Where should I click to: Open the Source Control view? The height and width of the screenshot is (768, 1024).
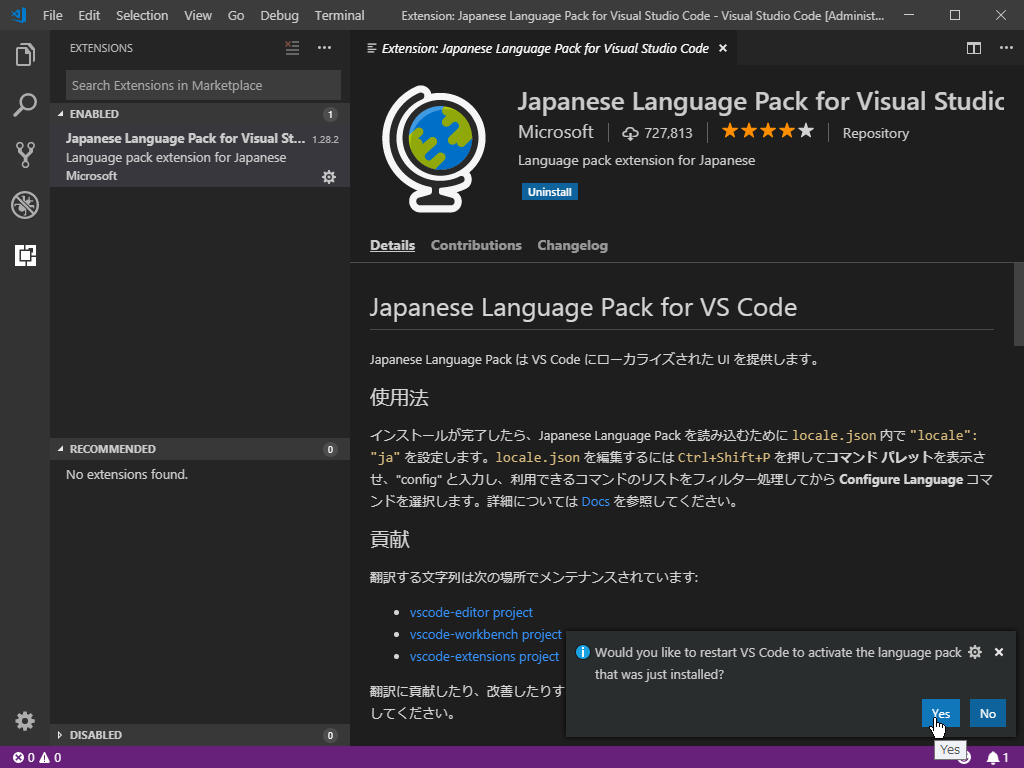pyautogui.click(x=25, y=156)
